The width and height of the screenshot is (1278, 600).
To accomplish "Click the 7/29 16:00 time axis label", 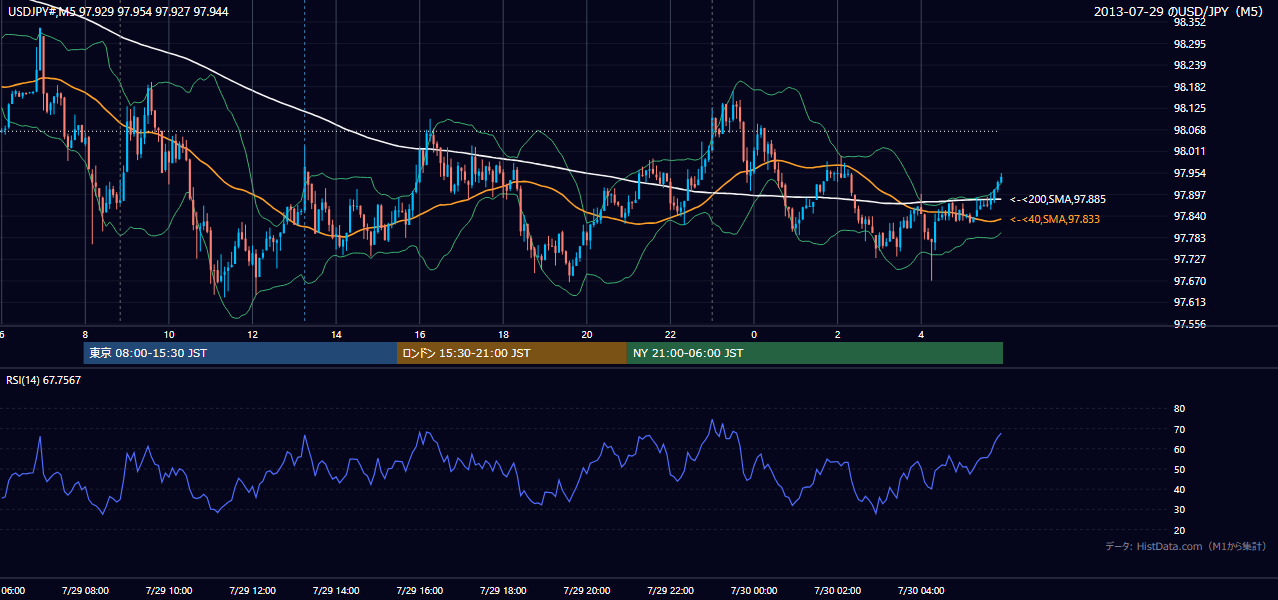I will tap(419, 590).
